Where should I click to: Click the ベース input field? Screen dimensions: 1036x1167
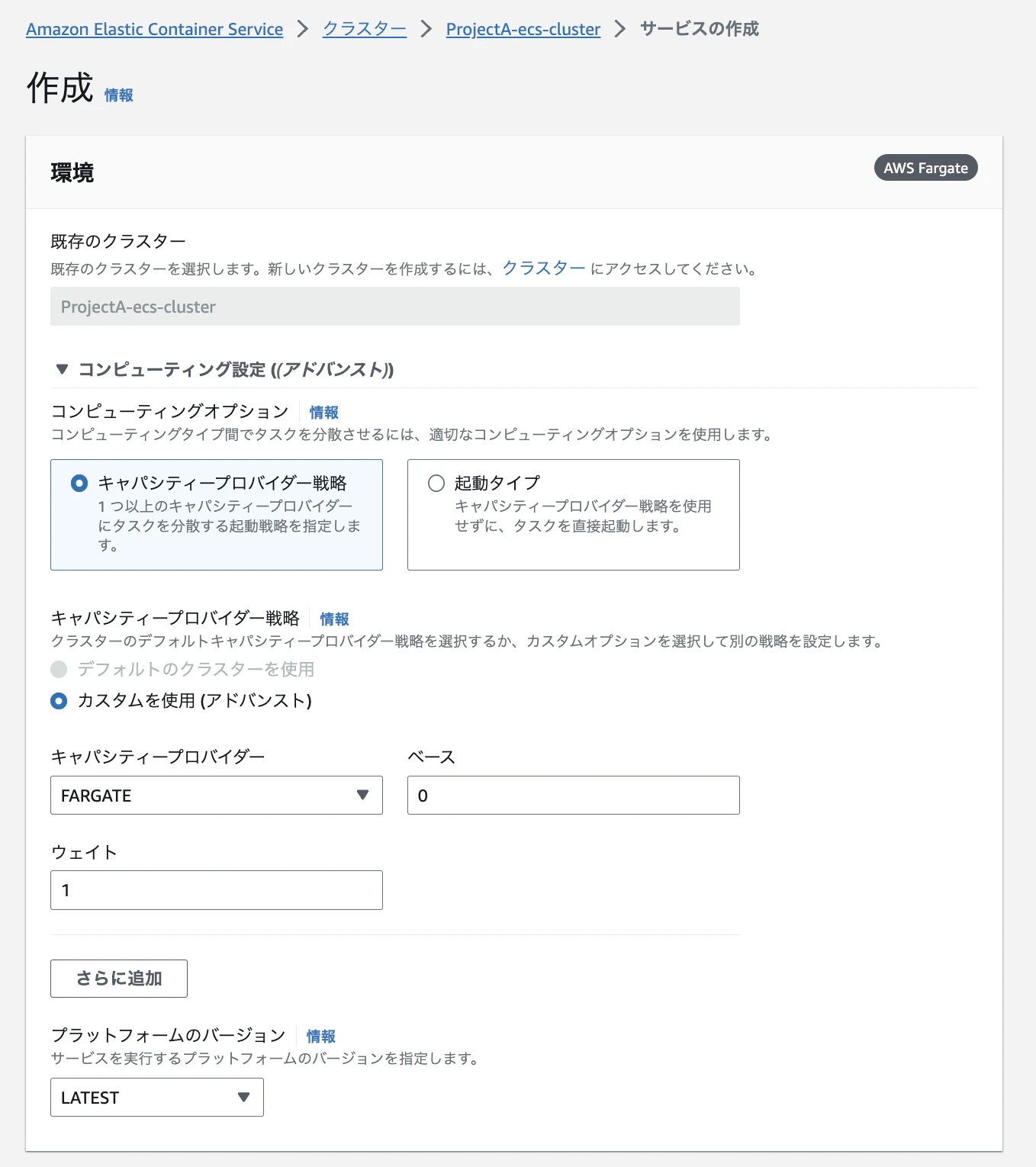(x=574, y=796)
